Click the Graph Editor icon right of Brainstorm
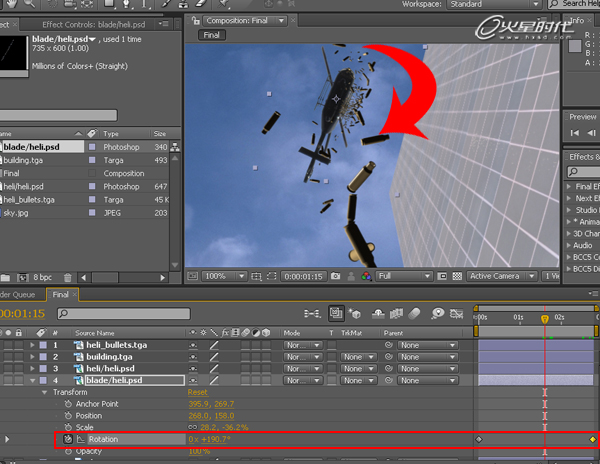 coord(456,314)
